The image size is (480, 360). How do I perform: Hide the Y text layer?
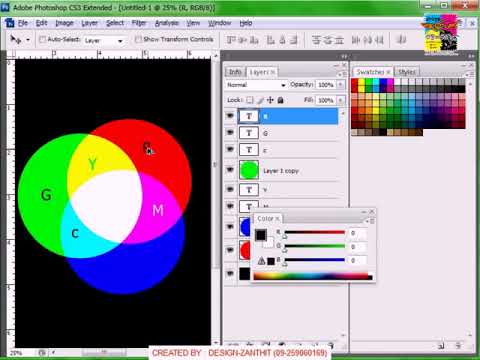tap(230, 189)
